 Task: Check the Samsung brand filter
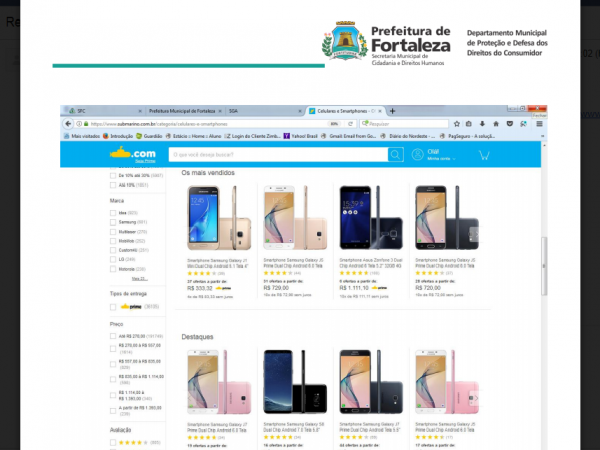pyautogui.click(x=113, y=222)
